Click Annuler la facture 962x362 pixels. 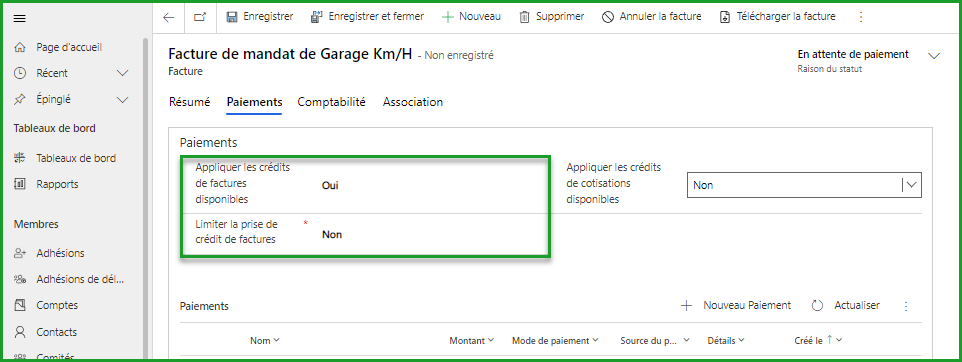tap(652, 17)
